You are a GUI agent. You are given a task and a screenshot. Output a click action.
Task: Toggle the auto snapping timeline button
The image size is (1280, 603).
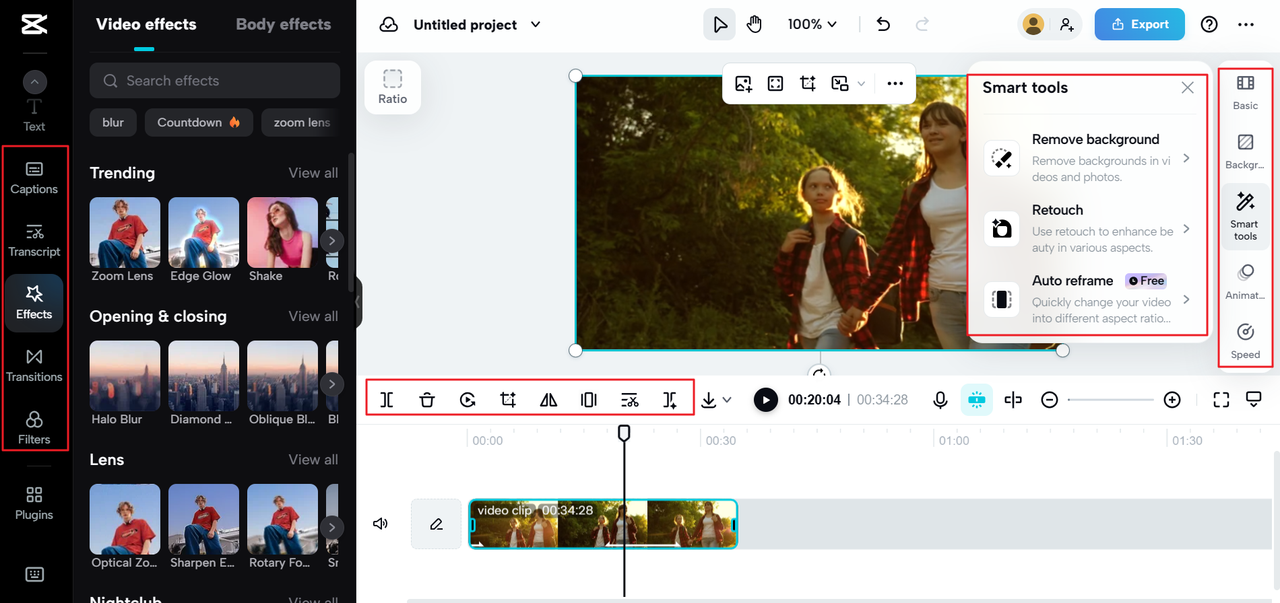coord(977,400)
